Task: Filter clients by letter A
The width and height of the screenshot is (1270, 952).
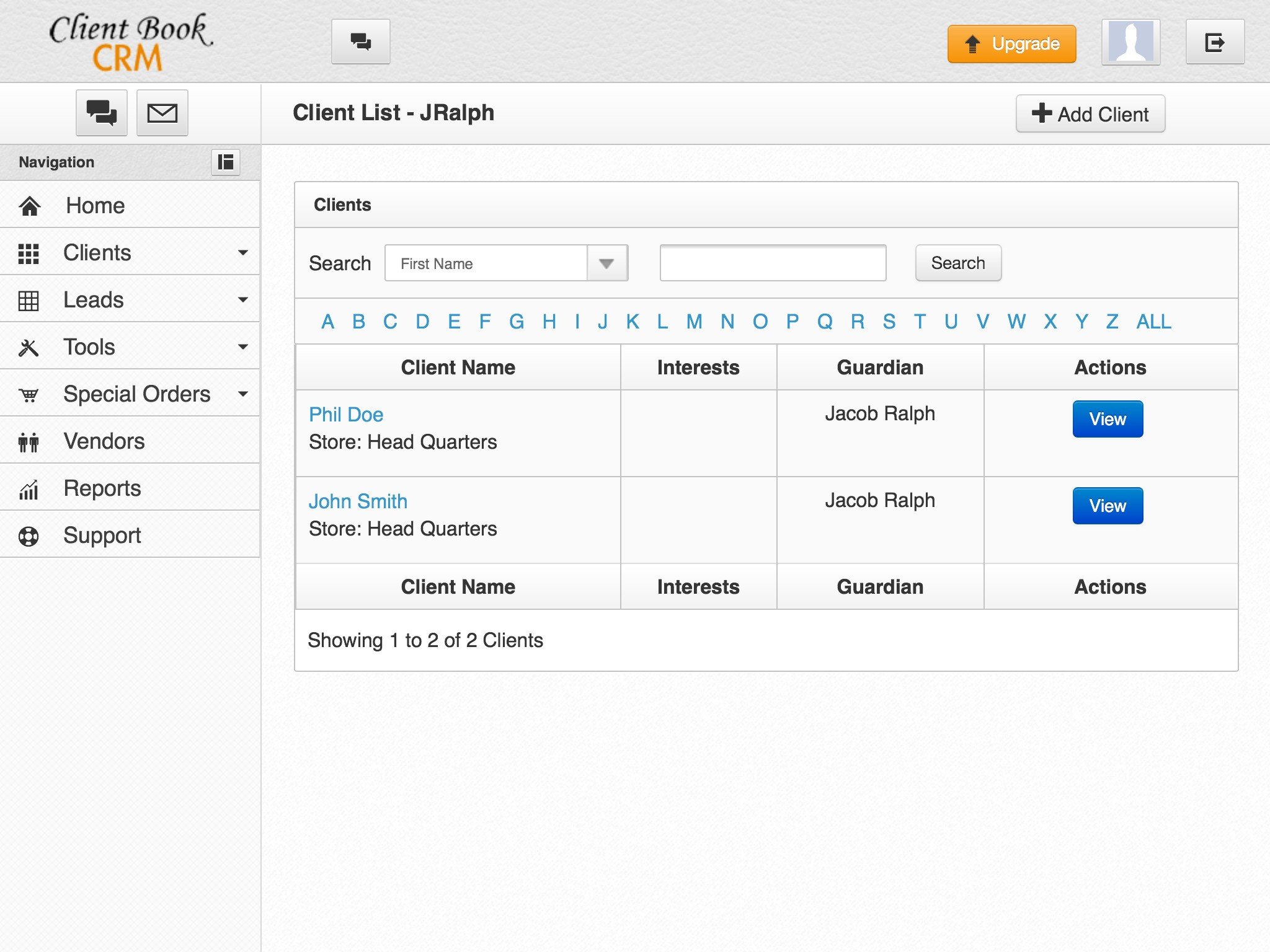Action: 327,322
